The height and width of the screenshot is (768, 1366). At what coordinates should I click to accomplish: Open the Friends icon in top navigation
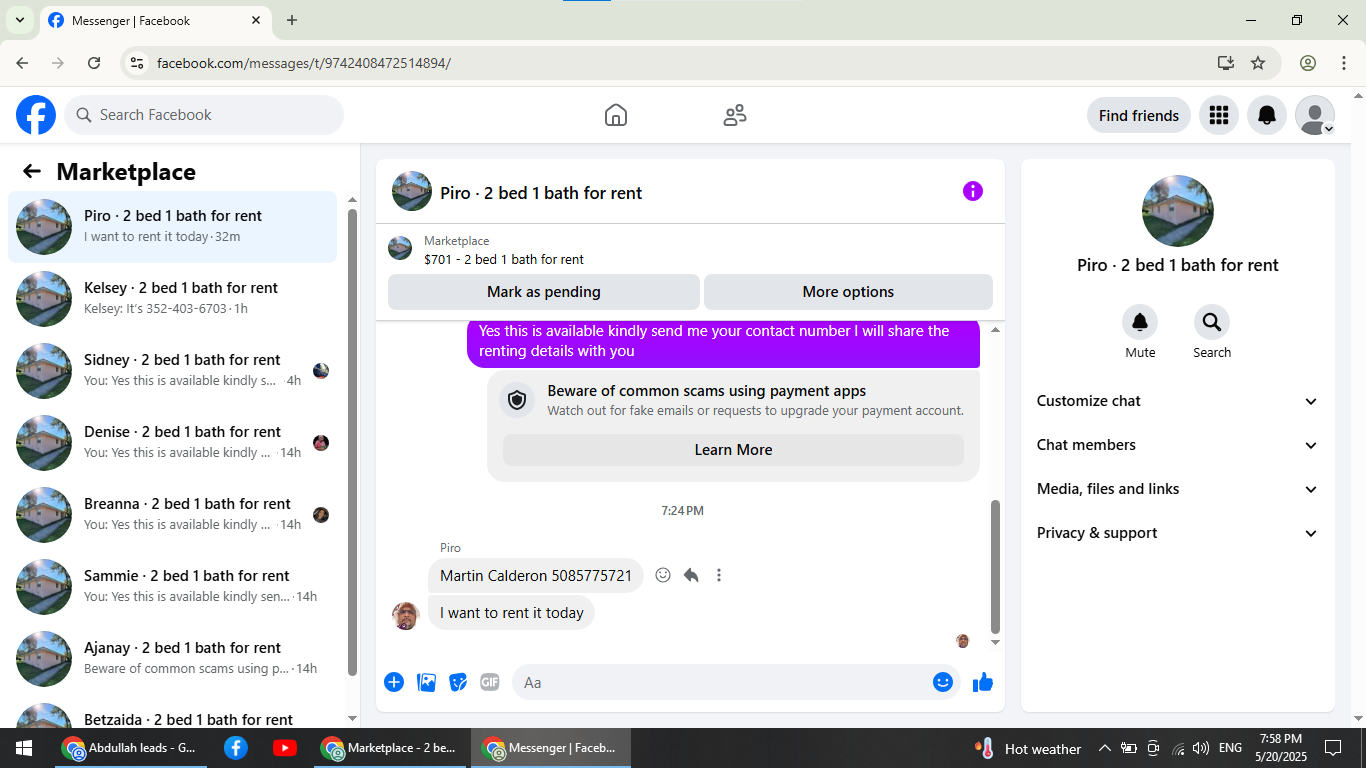click(x=735, y=115)
